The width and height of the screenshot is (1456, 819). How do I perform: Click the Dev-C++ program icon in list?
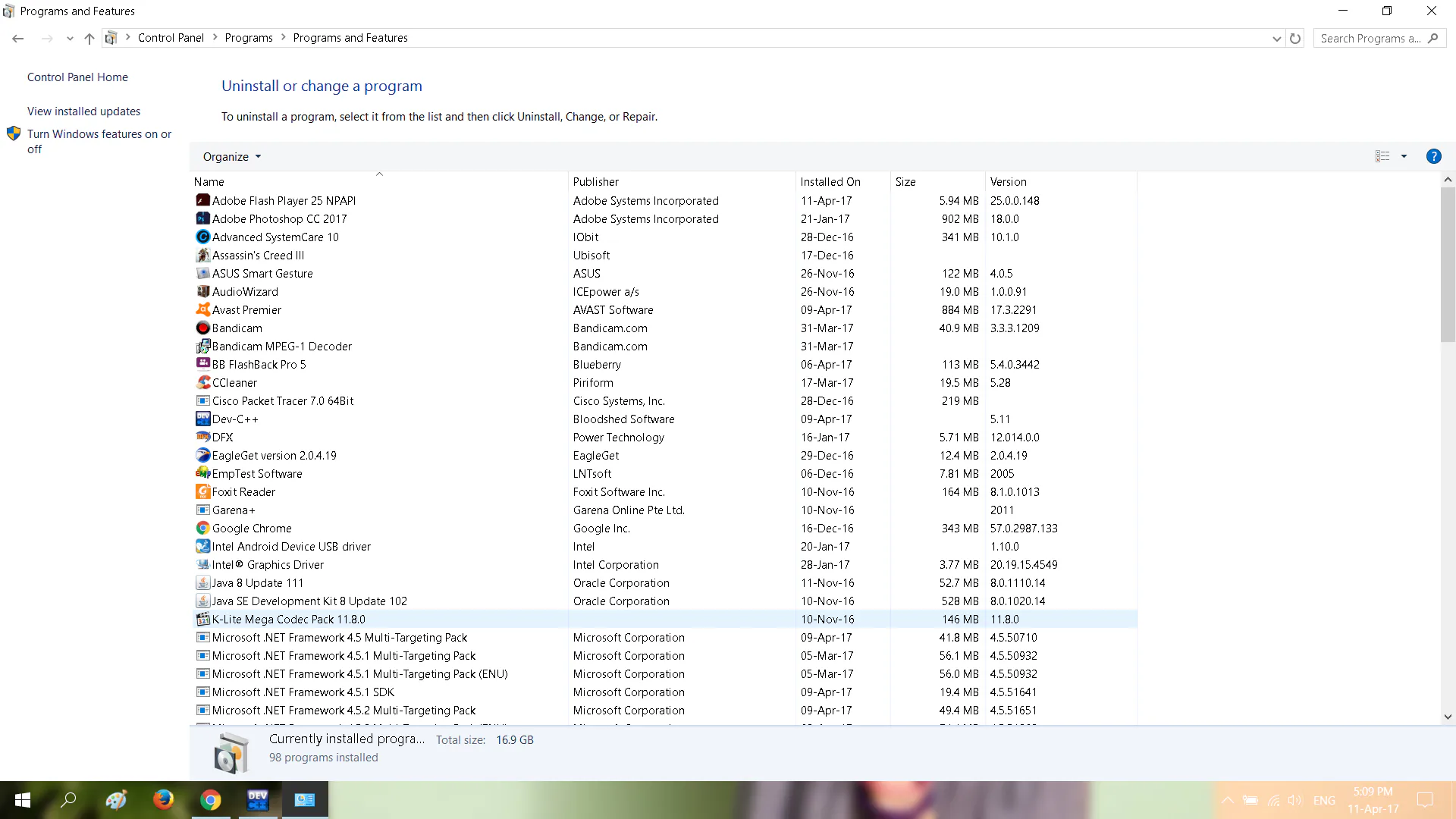pos(202,419)
